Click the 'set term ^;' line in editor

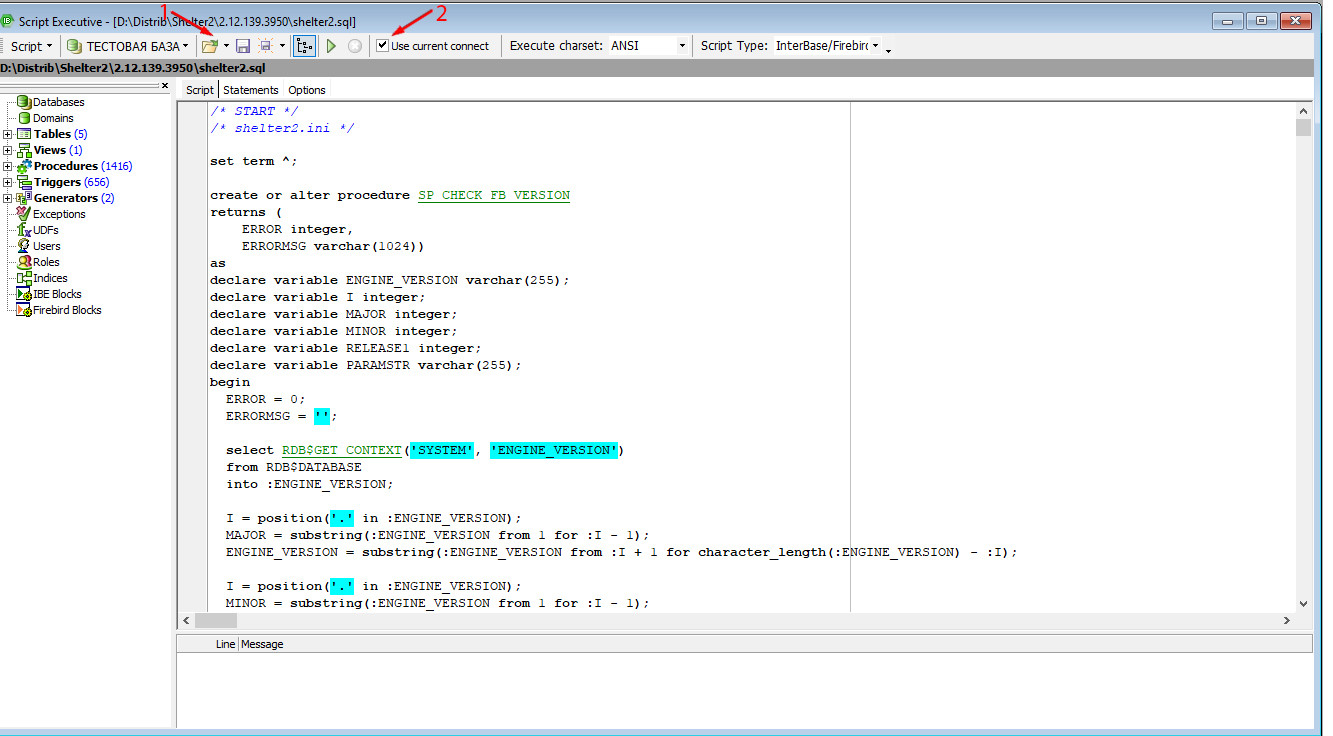pos(254,161)
